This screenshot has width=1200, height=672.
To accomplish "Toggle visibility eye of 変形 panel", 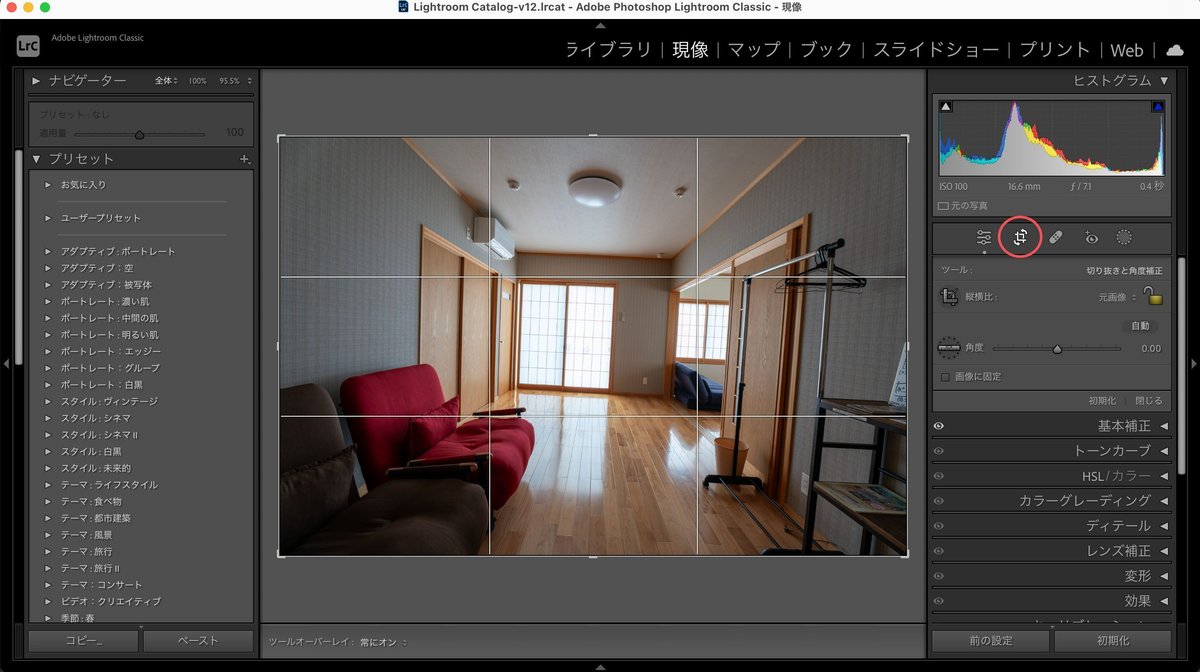I will tap(939, 576).
